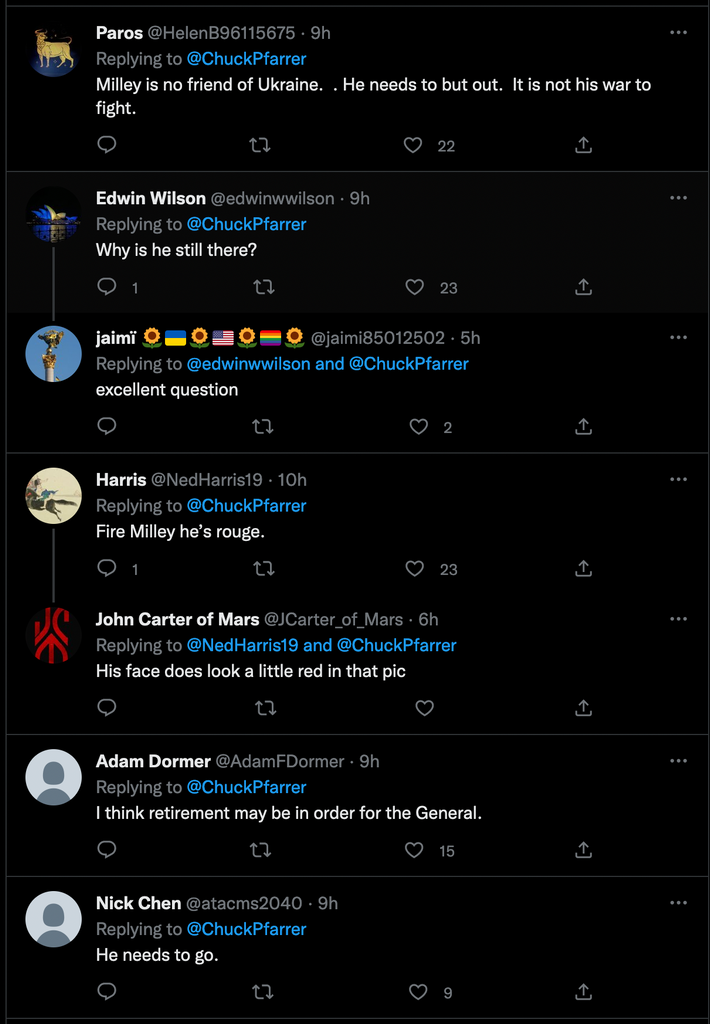The width and height of the screenshot is (710, 1024).
Task: Reply to Harris's "Fire Milley he's rouge" tweet
Action: click(107, 569)
